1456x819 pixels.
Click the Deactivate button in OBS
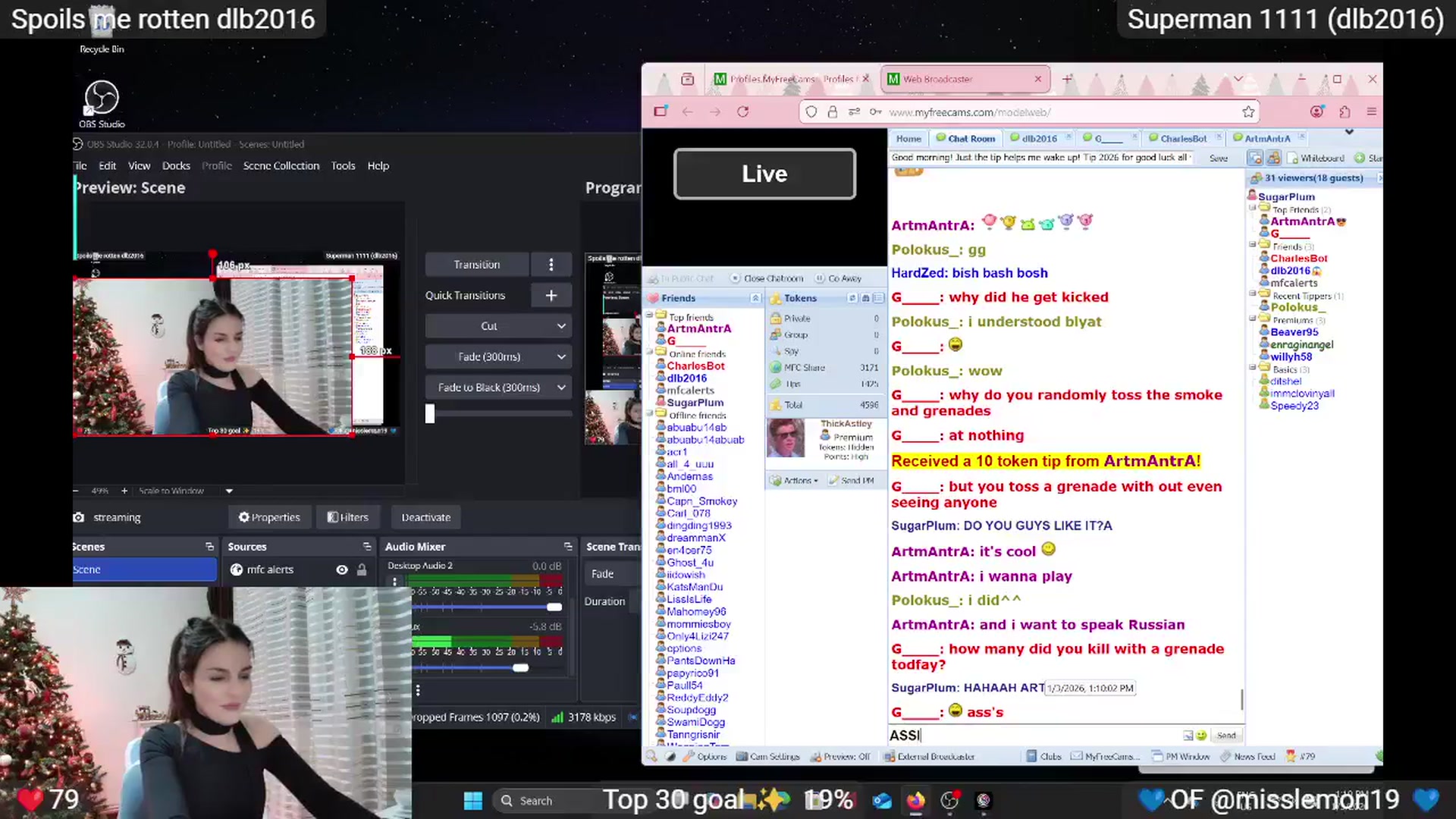425,517
